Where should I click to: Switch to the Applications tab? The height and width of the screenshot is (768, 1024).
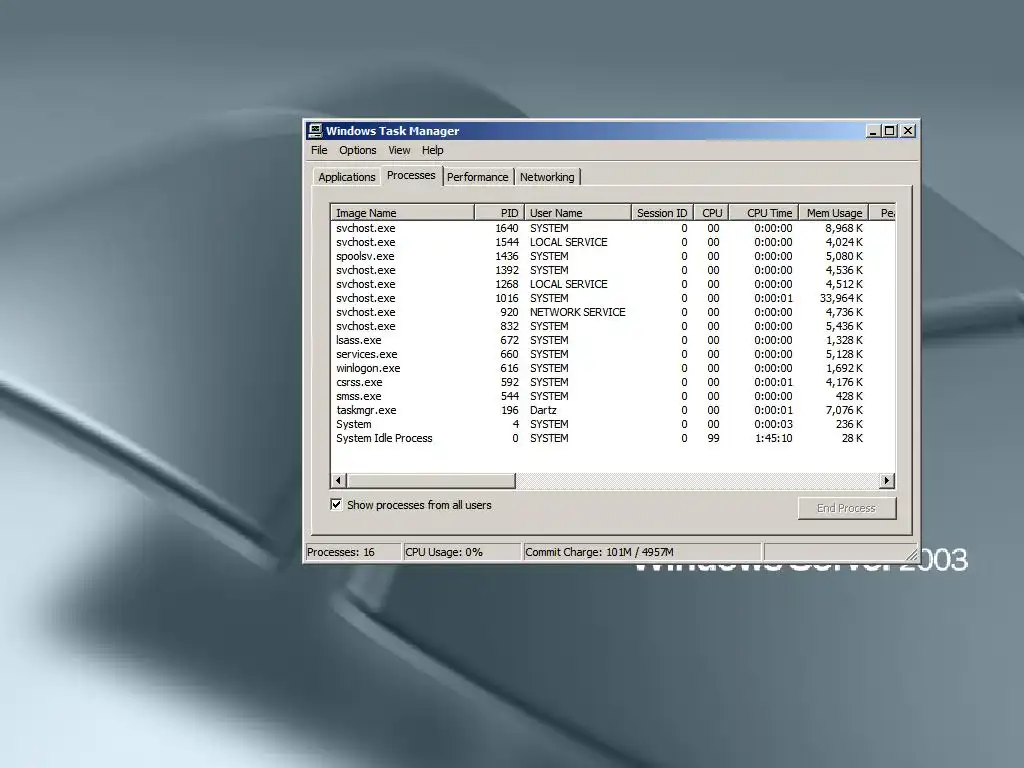pyautogui.click(x=347, y=177)
